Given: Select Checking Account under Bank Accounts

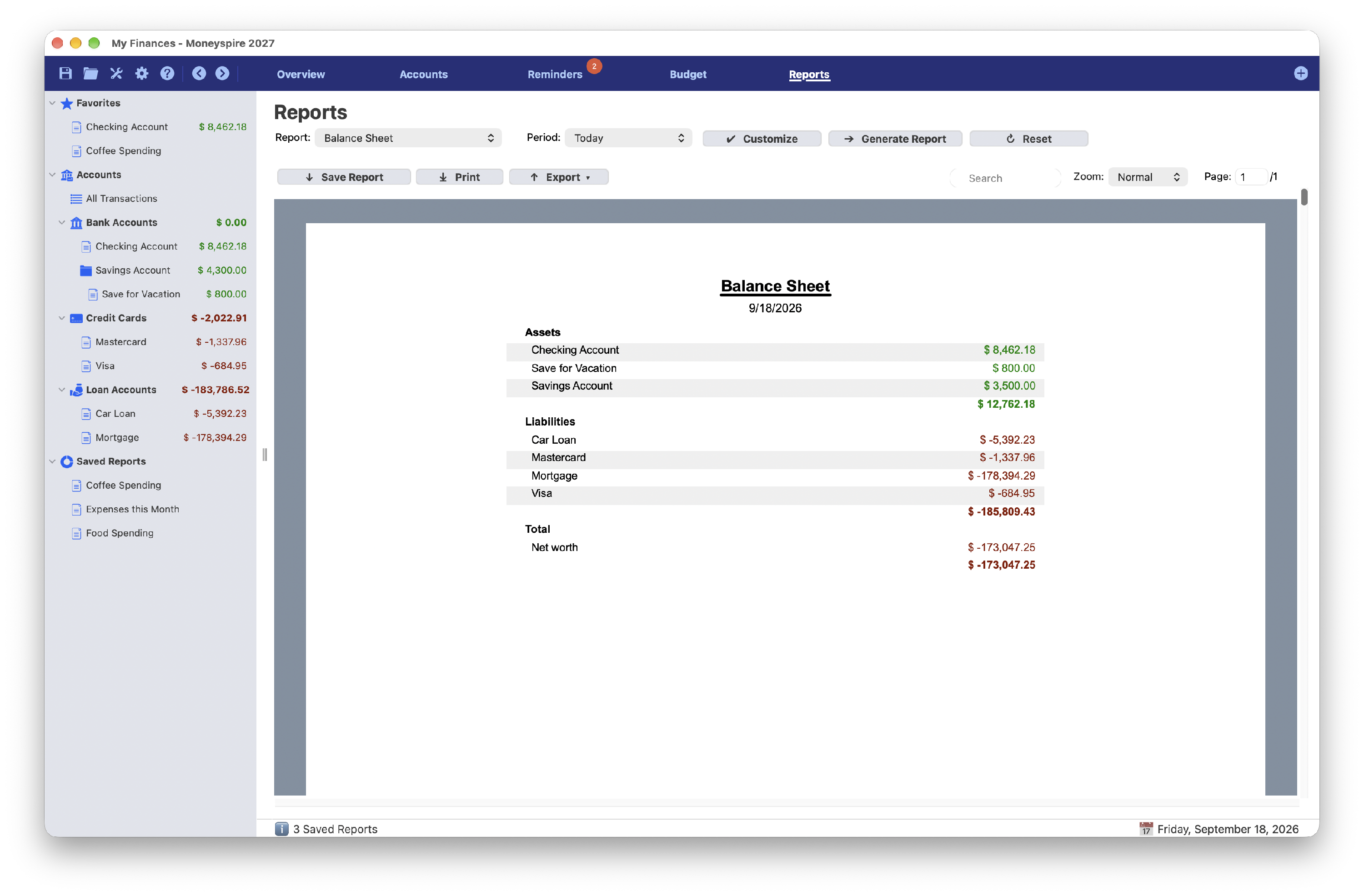Looking at the screenshot, I should tap(136, 246).
